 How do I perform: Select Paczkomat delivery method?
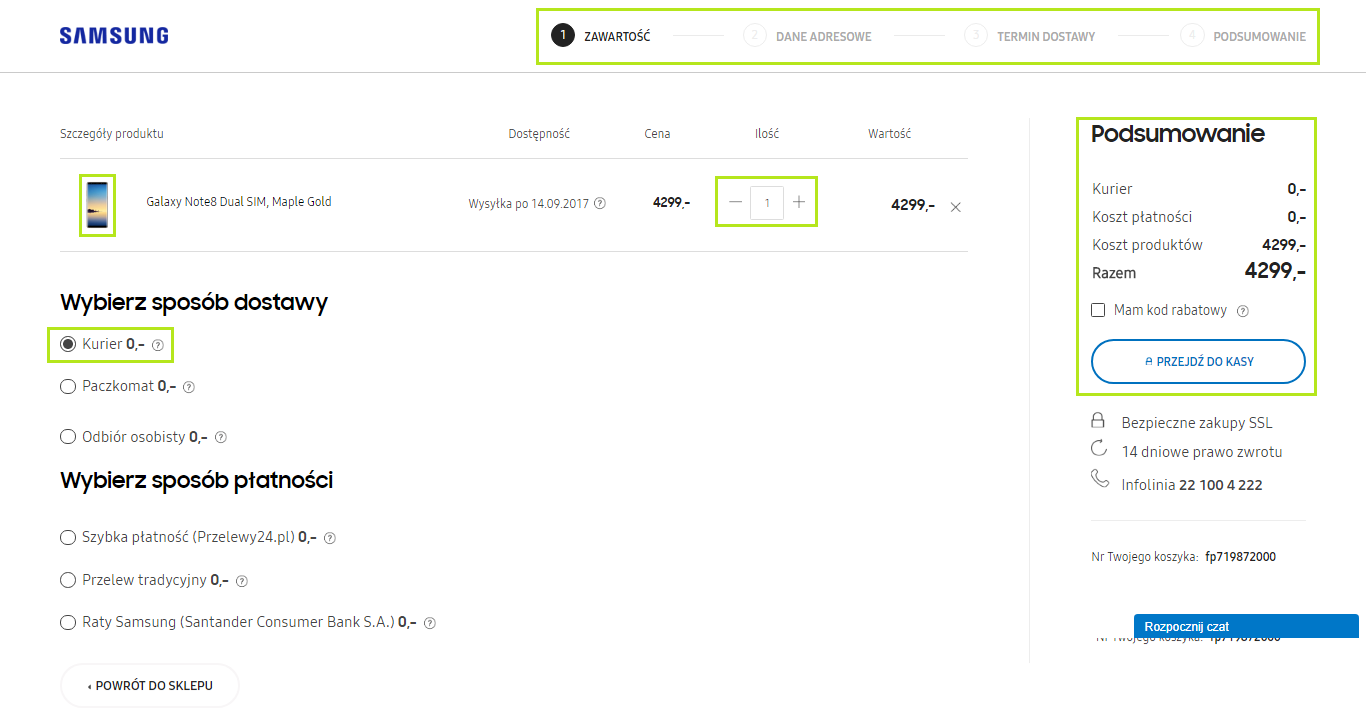point(68,386)
